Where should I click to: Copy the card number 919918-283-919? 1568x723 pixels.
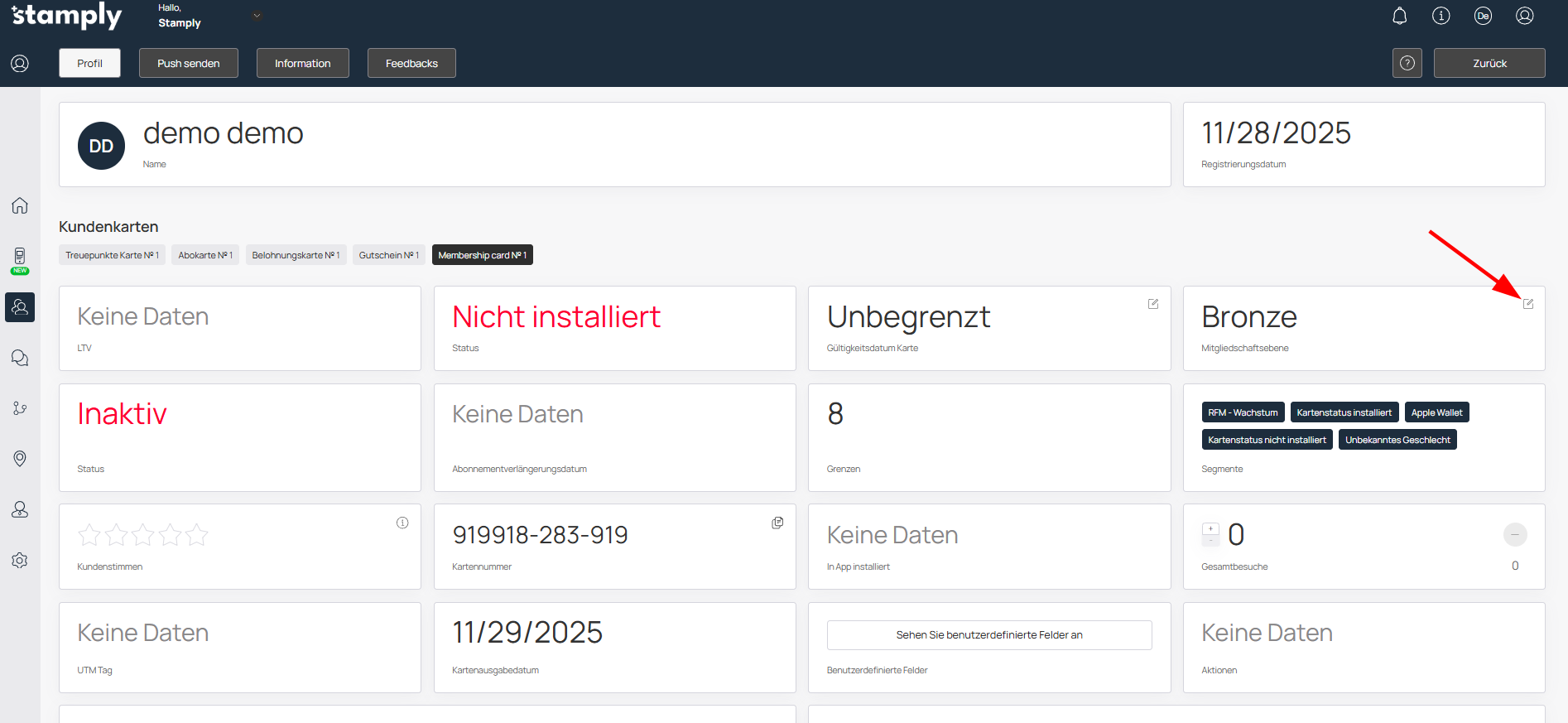tap(777, 523)
